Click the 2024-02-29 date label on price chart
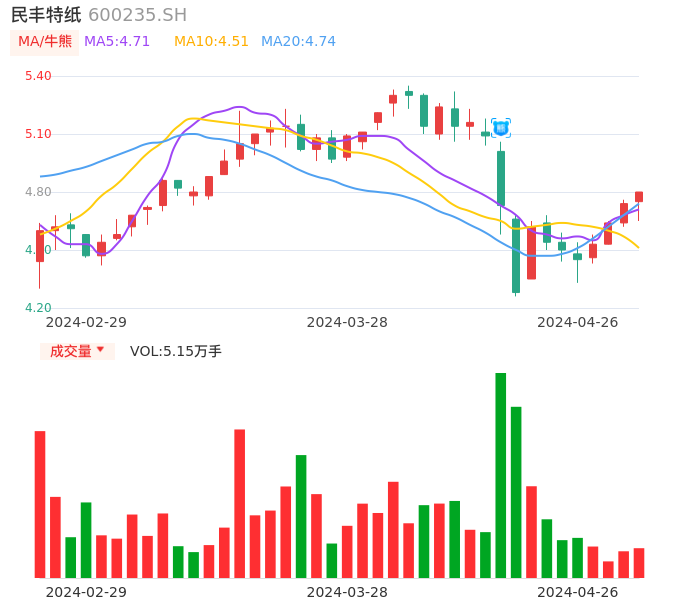The width and height of the screenshot is (686, 606). click(86, 322)
